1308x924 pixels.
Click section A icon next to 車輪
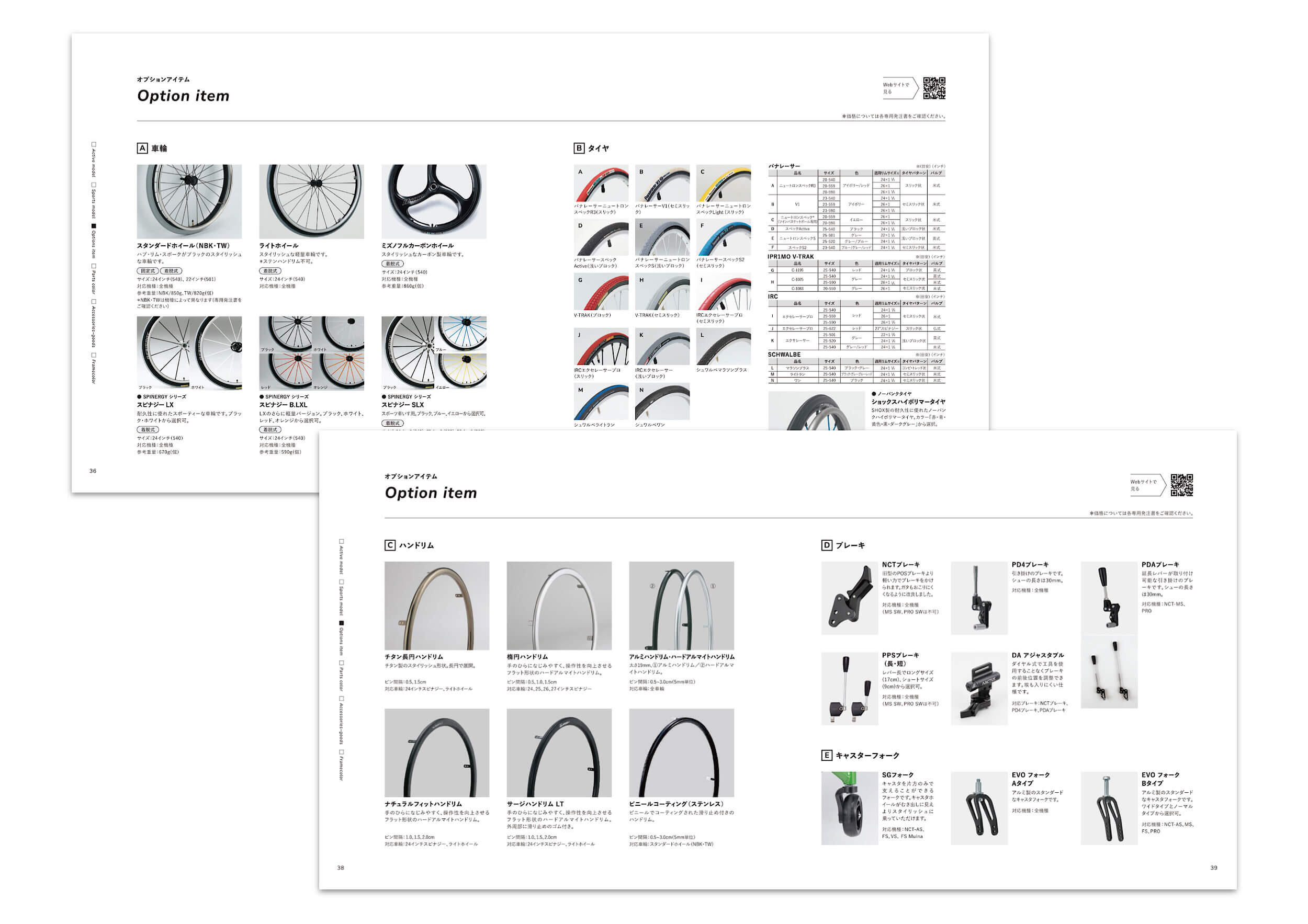142,149
